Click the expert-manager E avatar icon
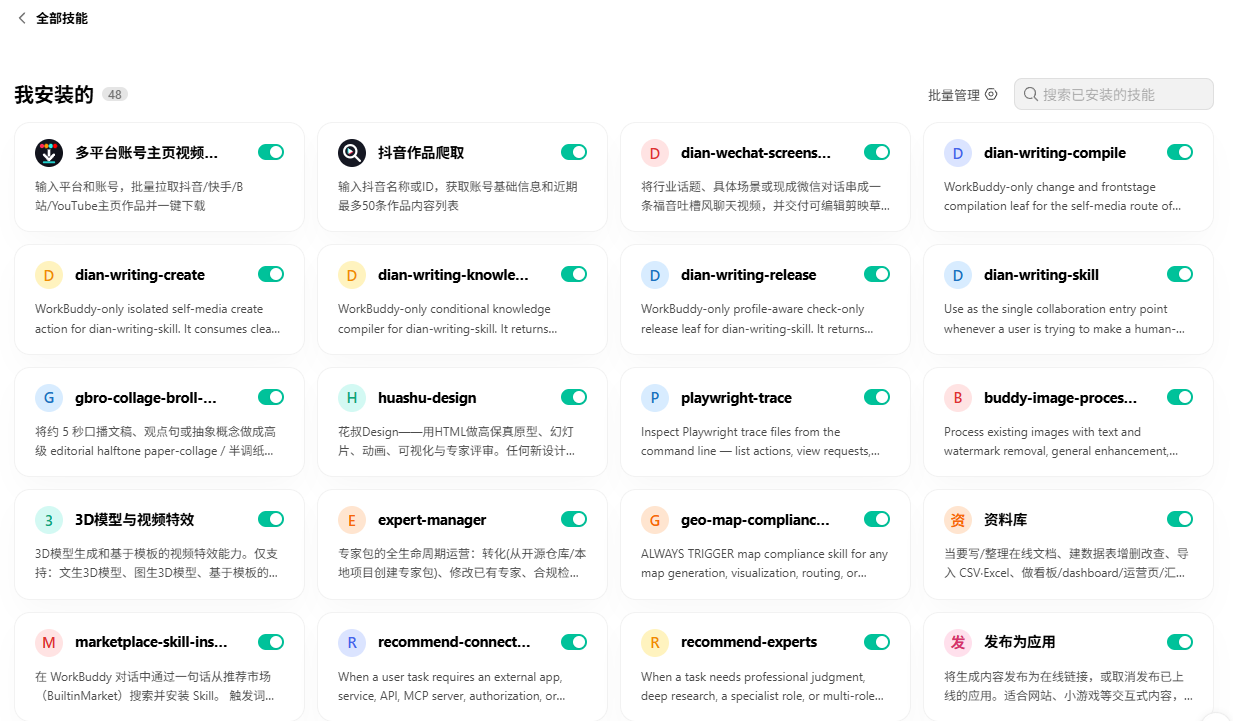This screenshot has height=721, width=1233. coord(352,520)
